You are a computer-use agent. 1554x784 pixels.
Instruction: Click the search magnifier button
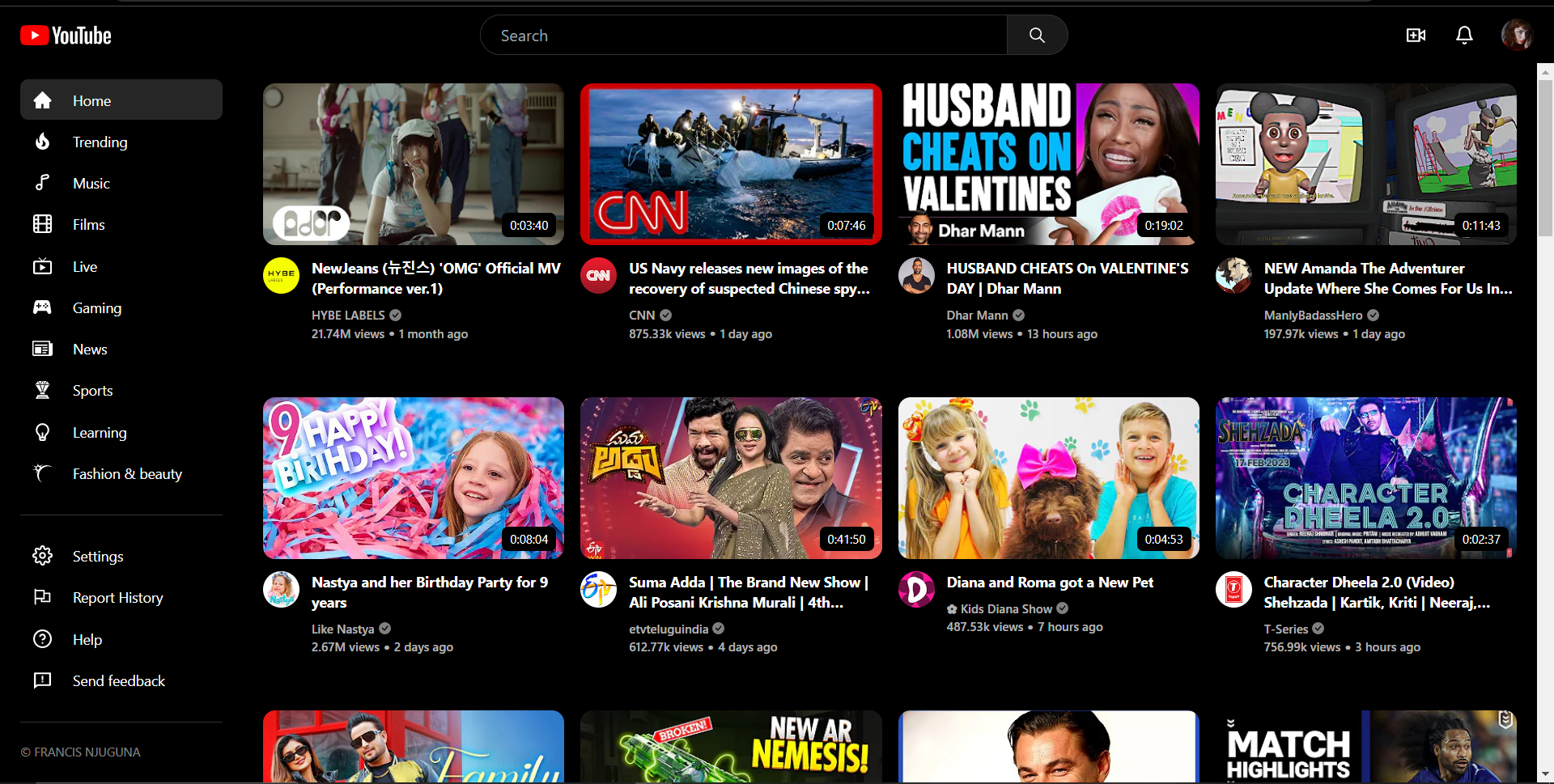point(1037,36)
